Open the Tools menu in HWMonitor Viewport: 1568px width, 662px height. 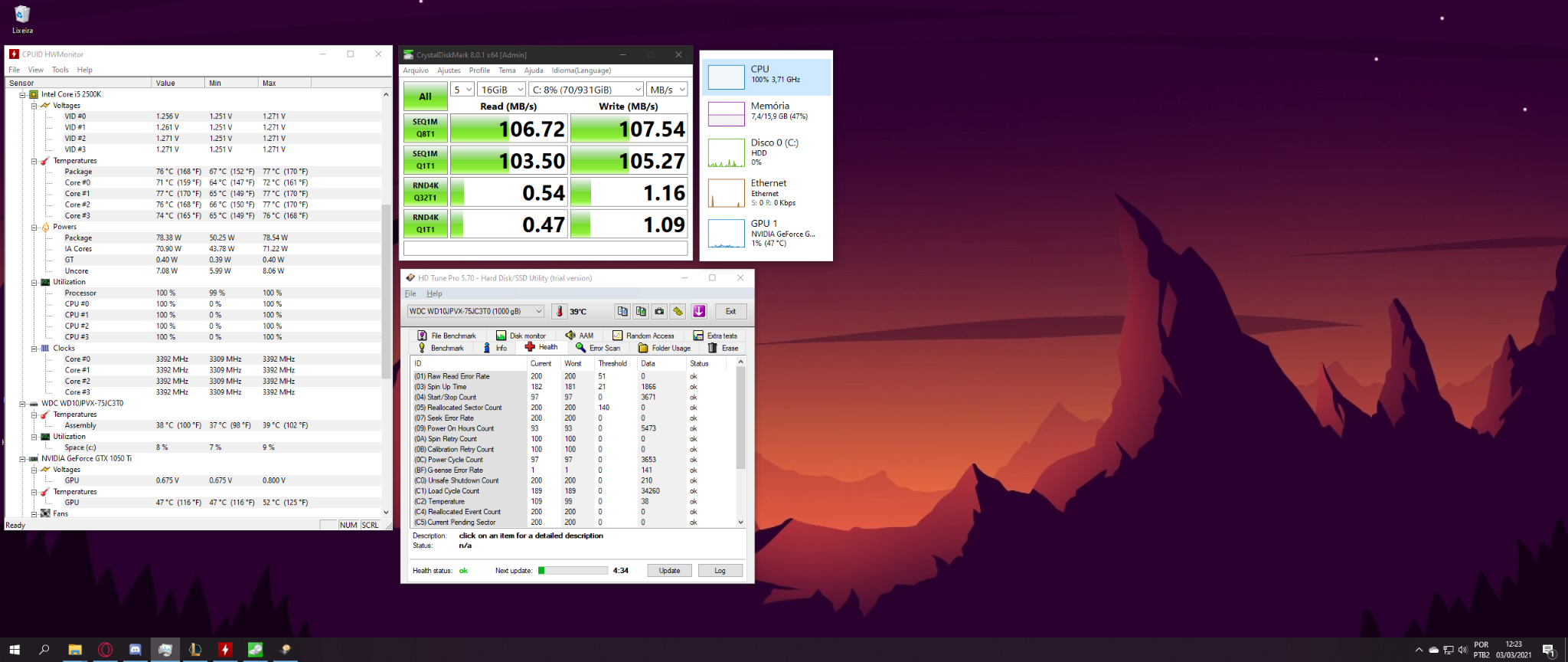(60, 70)
